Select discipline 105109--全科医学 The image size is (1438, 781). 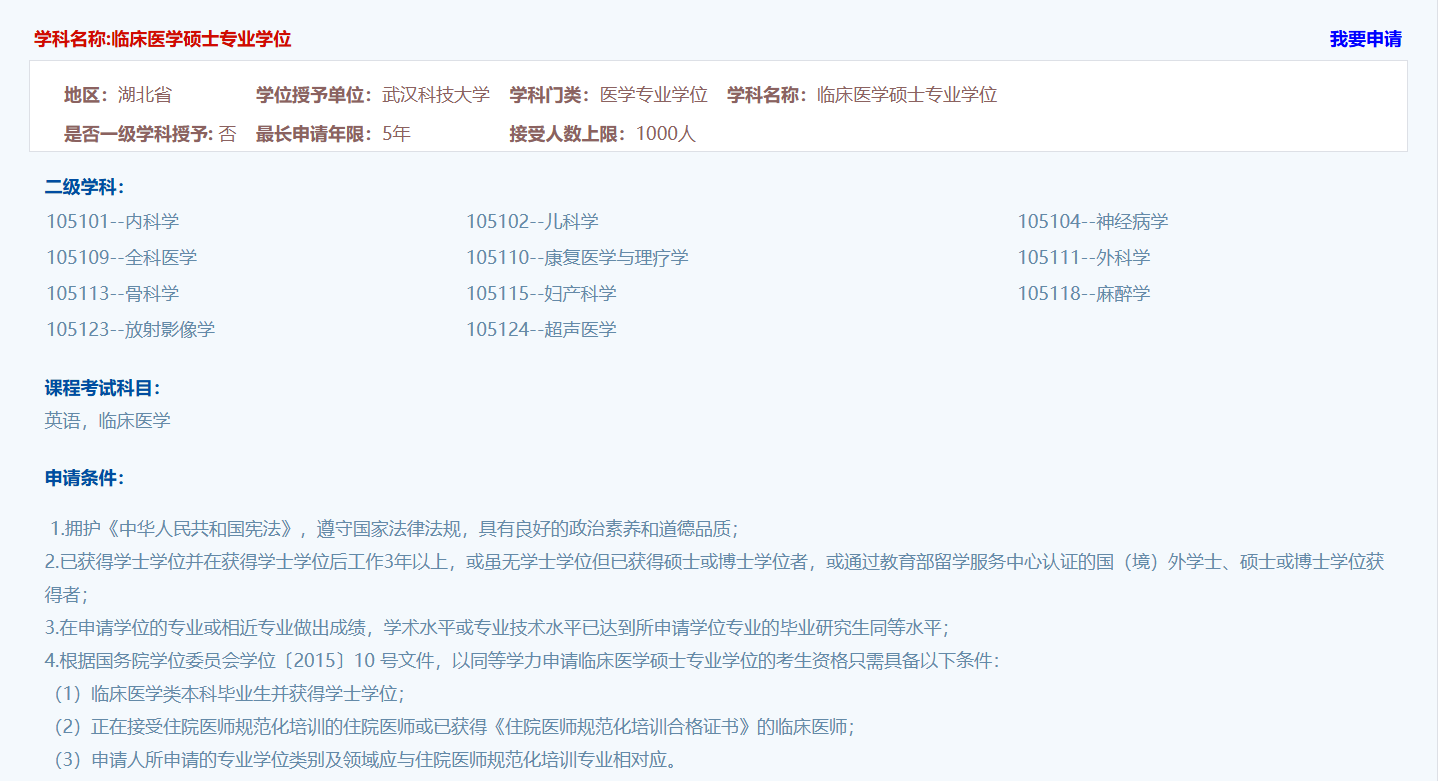pos(122,258)
